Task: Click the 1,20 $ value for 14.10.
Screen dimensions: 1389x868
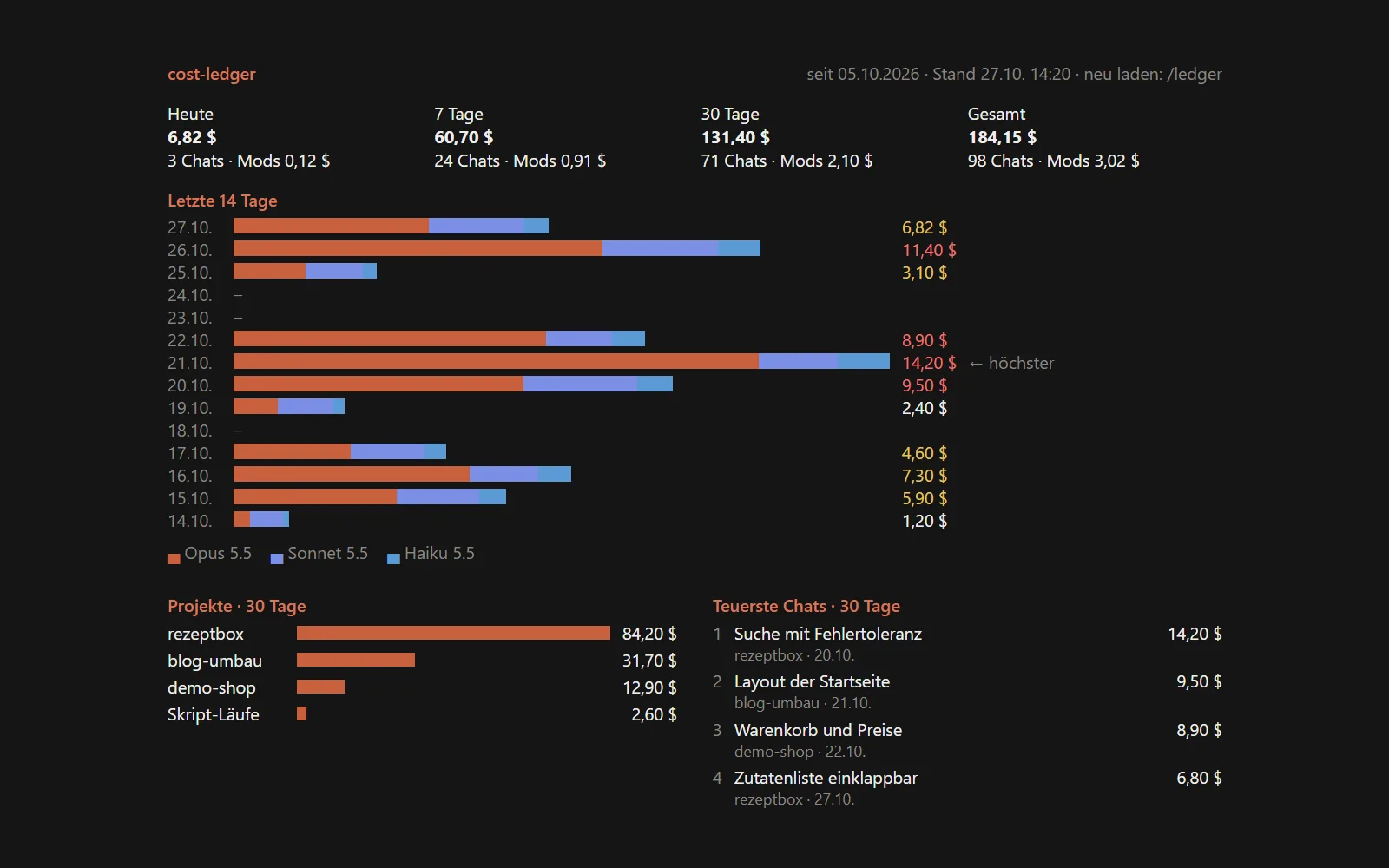Action: (x=925, y=521)
